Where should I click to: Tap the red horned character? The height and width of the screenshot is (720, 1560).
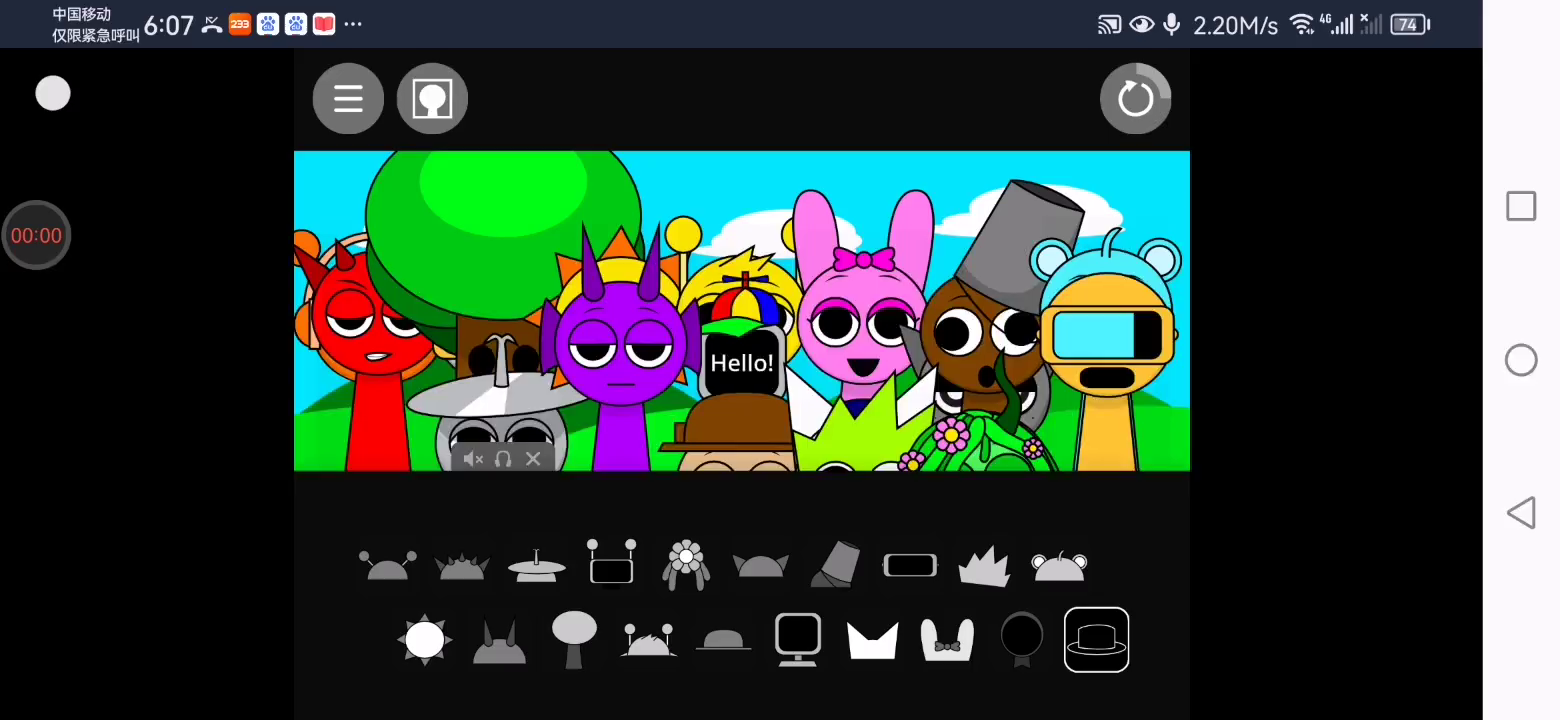[371, 350]
